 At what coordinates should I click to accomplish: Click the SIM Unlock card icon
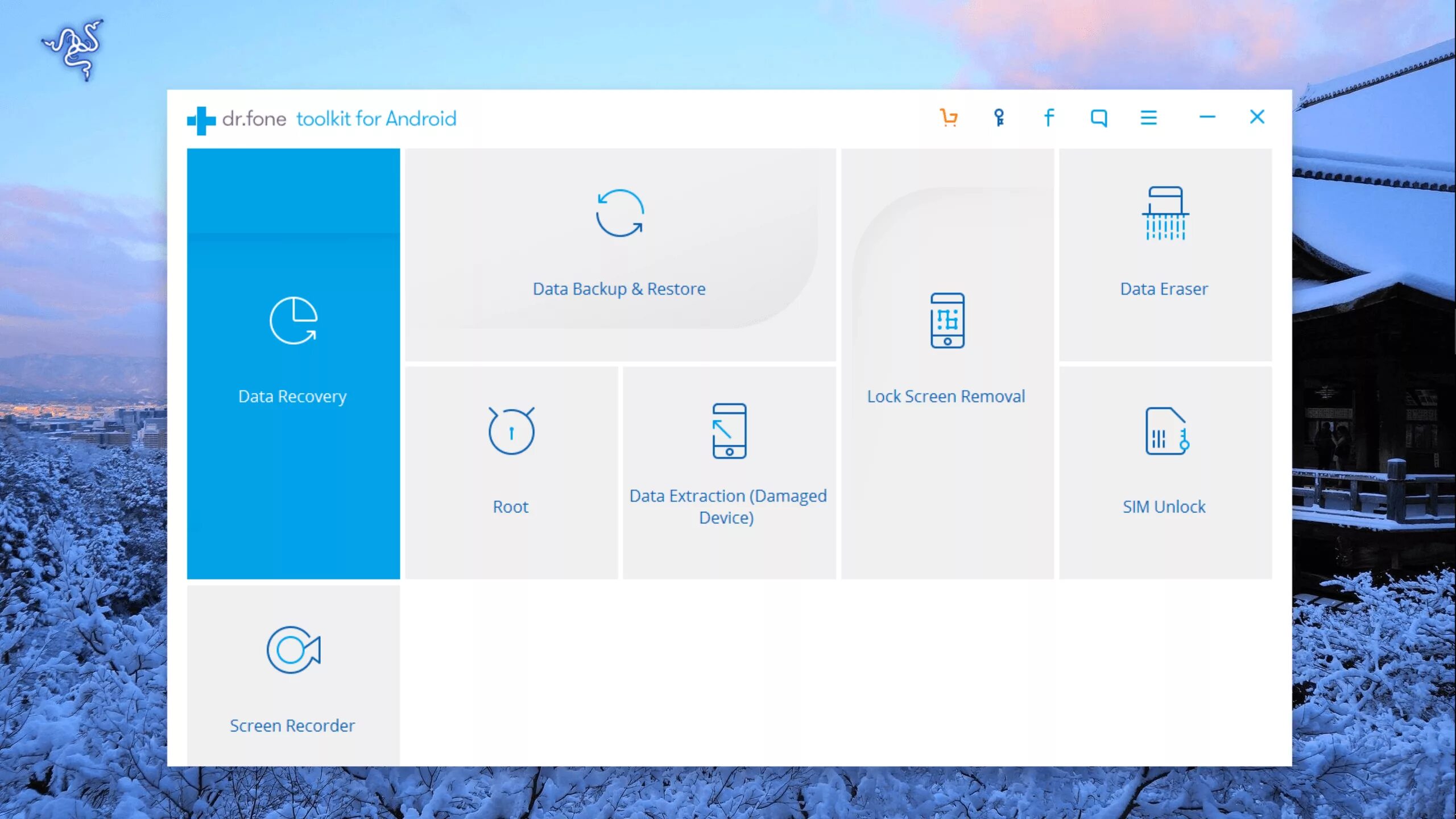[1165, 431]
